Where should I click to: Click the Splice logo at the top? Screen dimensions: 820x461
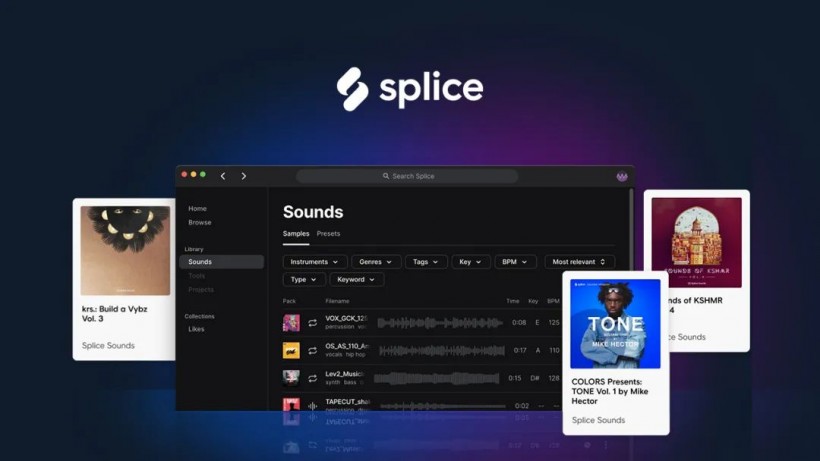click(410, 89)
